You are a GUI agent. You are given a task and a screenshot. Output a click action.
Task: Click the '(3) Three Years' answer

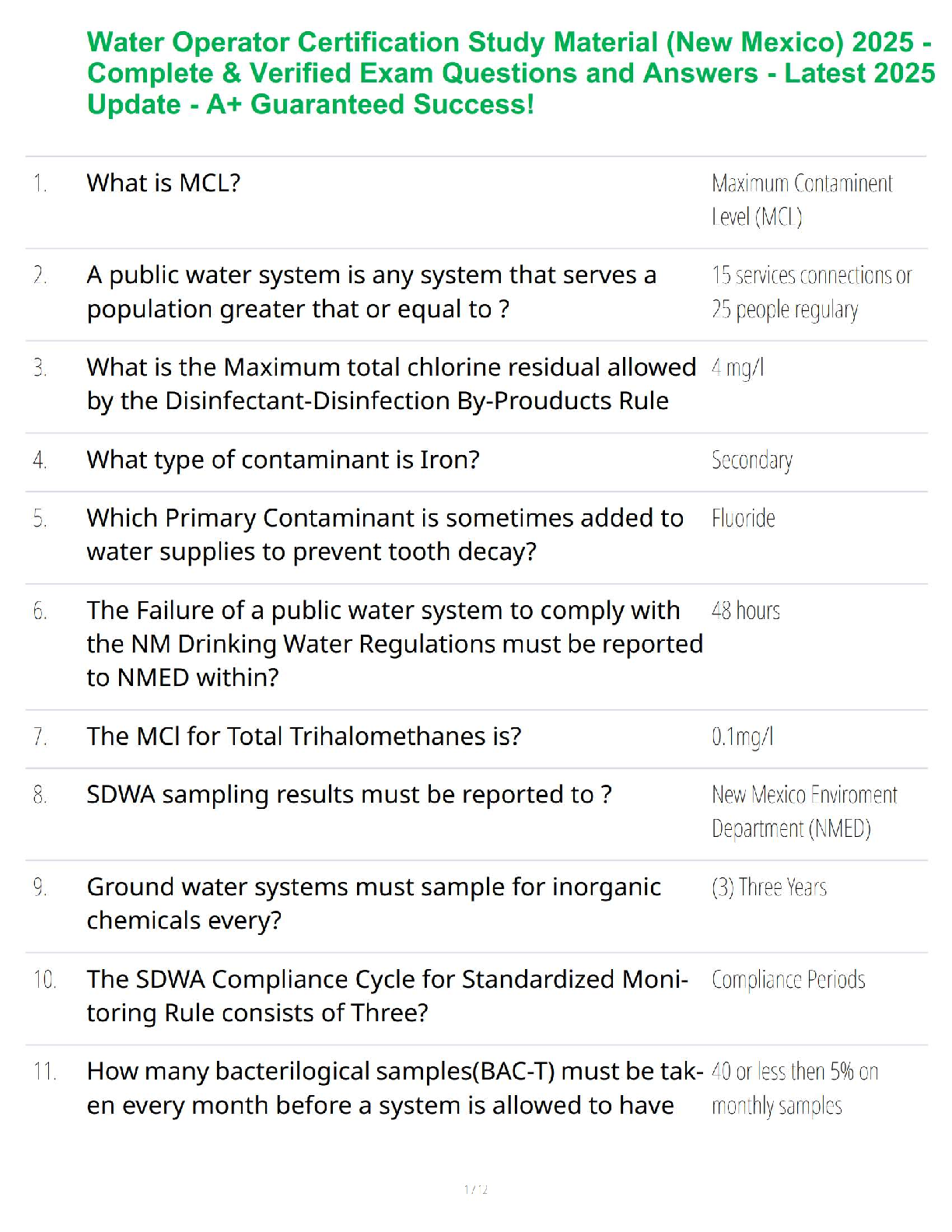[768, 887]
